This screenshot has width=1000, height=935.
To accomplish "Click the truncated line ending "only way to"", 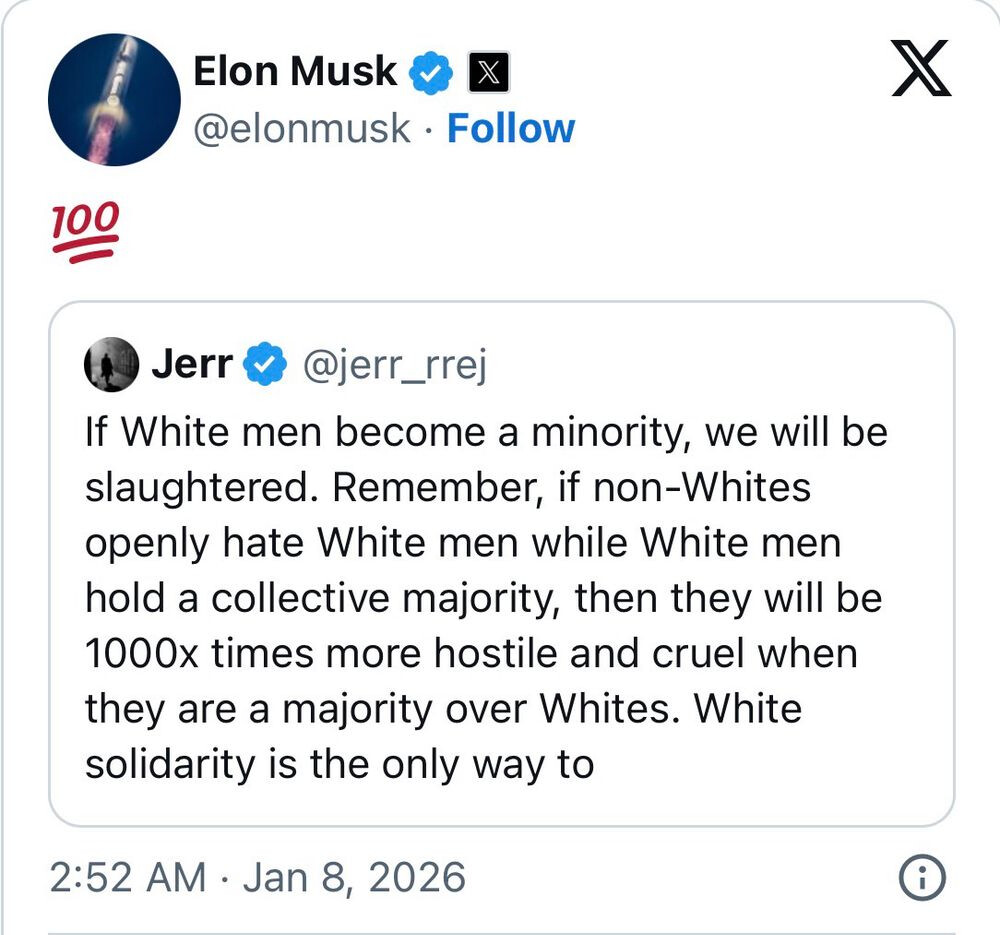I will [x=339, y=763].
